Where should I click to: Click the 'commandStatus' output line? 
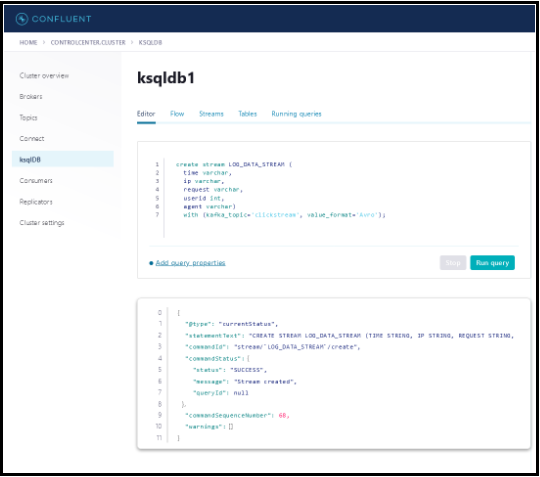click(x=217, y=359)
